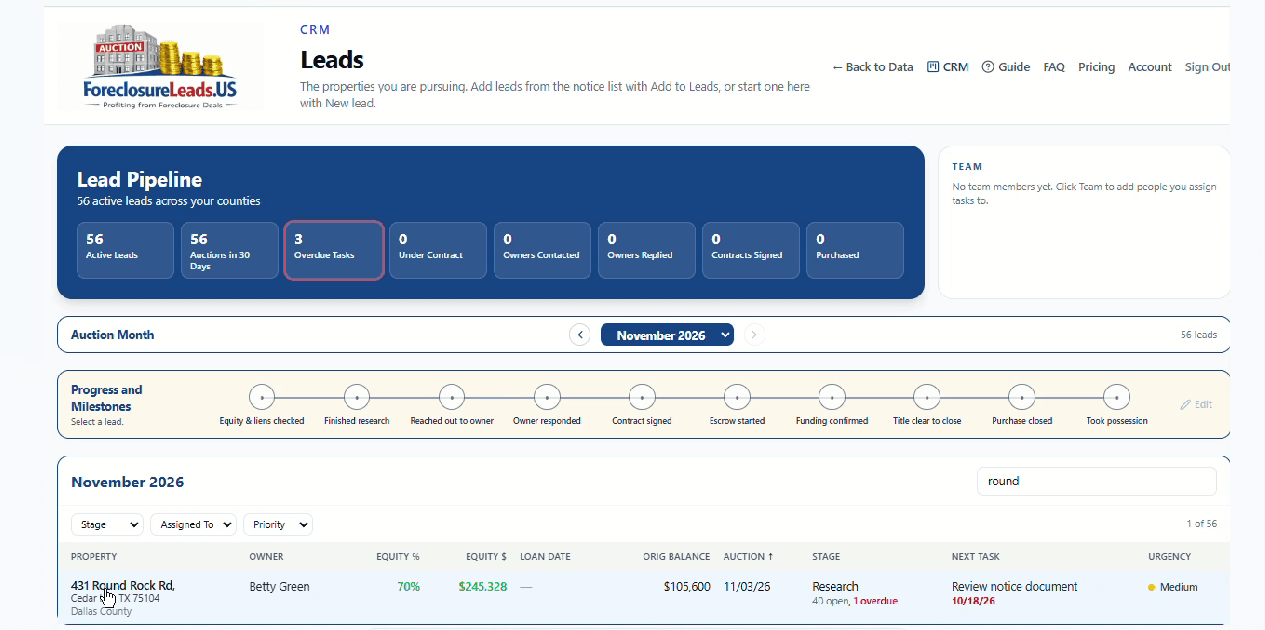
Task: Open the Assigned To filter dropdown
Action: (x=193, y=524)
